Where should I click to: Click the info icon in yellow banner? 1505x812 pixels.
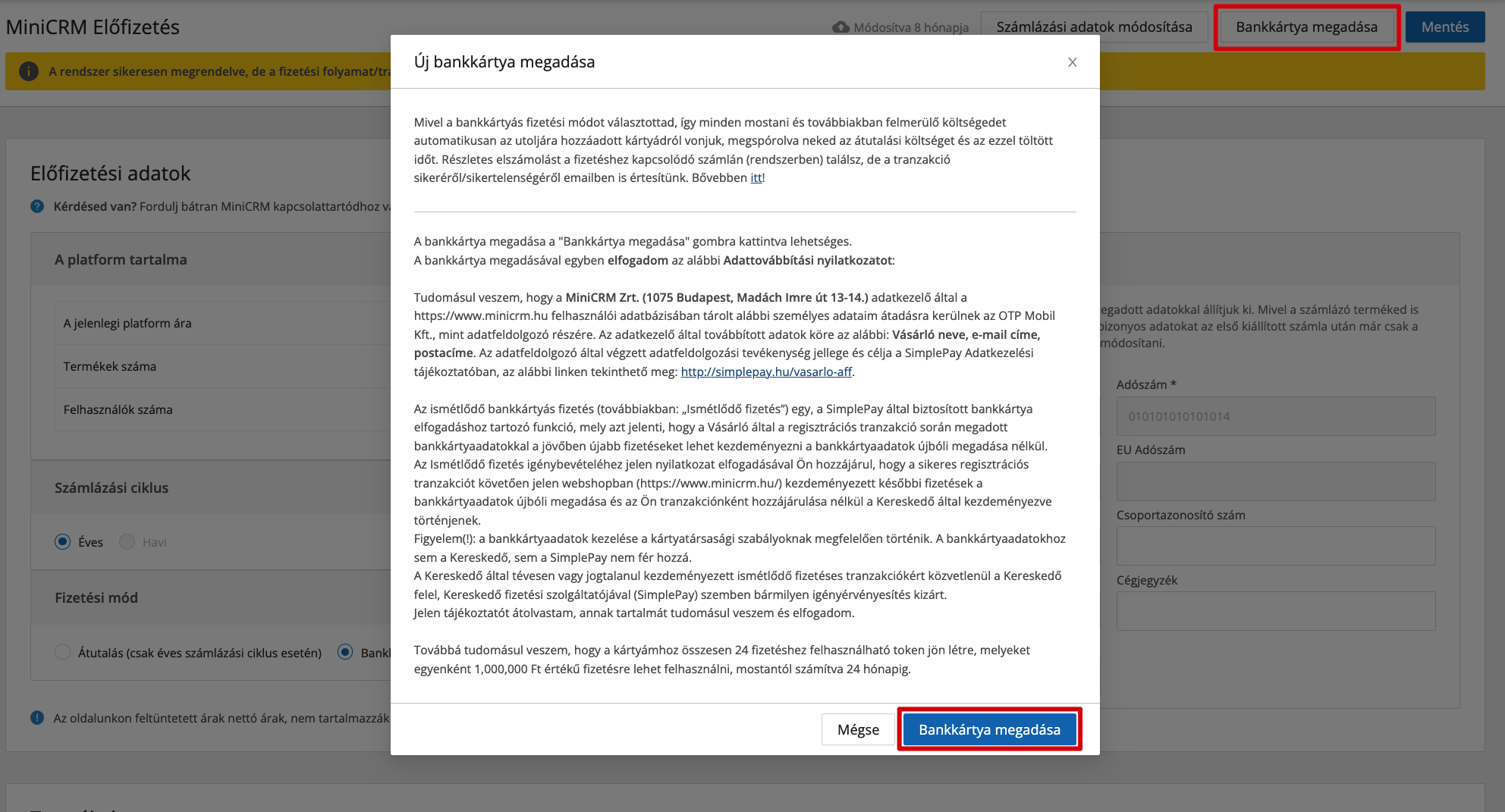click(x=28, y=71)
